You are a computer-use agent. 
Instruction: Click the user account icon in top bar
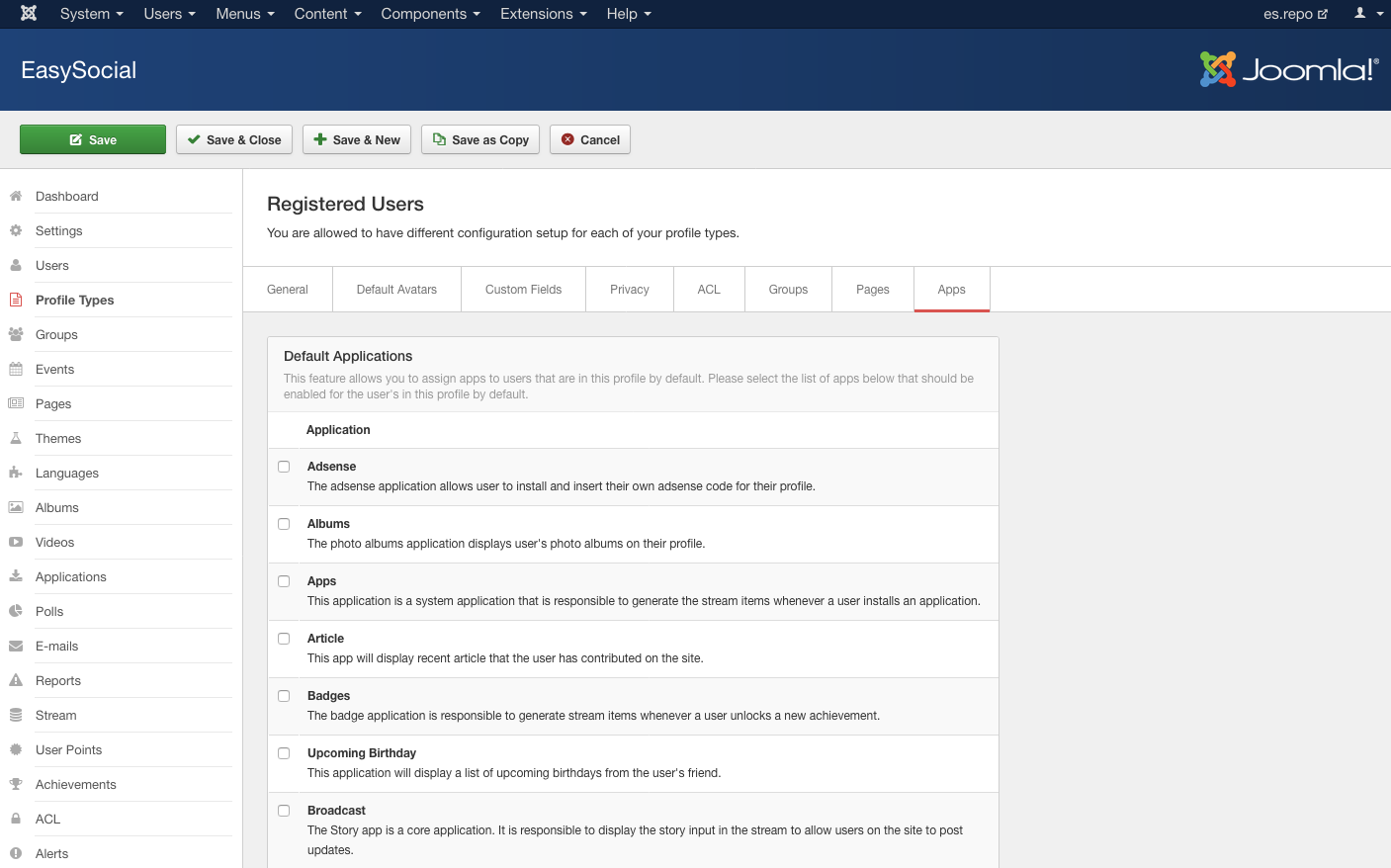1368,14
